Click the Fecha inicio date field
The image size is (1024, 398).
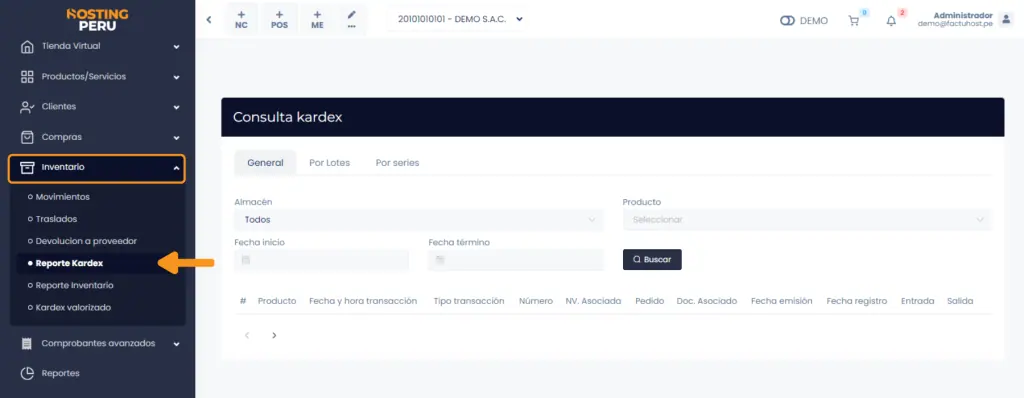(321, 260)
